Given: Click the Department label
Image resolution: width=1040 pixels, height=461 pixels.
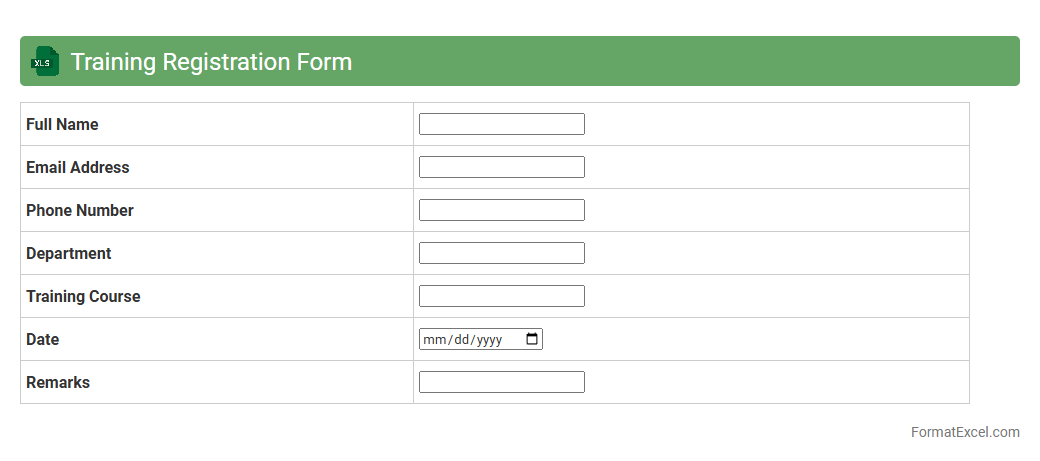Looking at the screenshot, I should [68, 253].
